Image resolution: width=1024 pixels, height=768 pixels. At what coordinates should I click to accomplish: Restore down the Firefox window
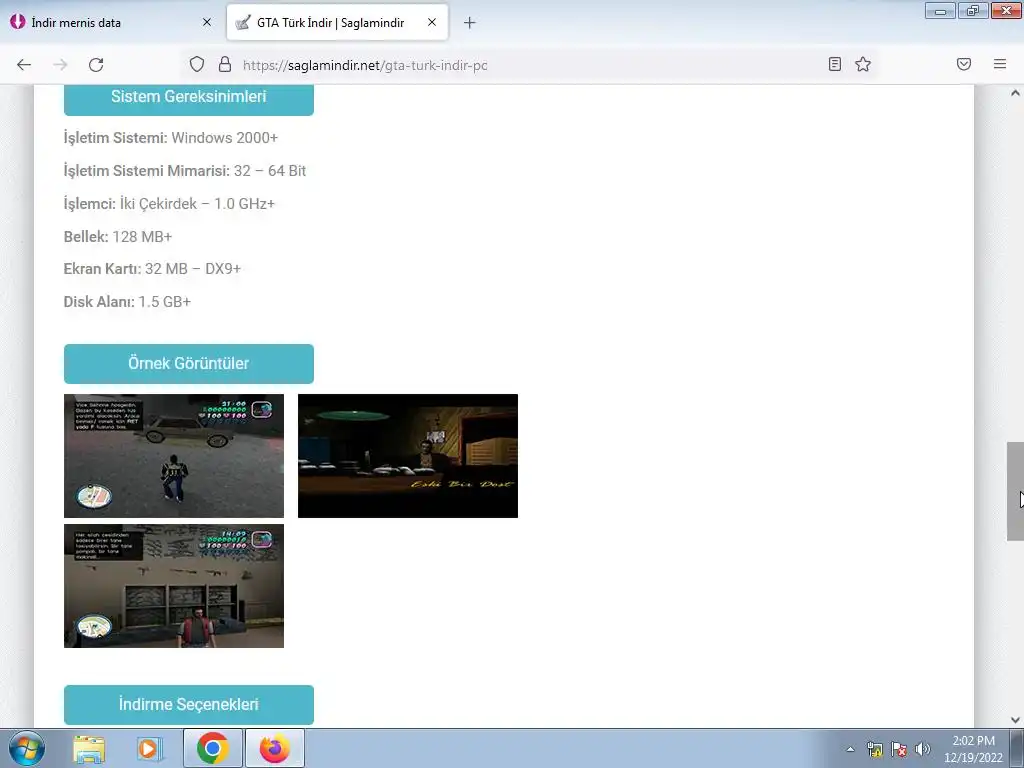973,10
